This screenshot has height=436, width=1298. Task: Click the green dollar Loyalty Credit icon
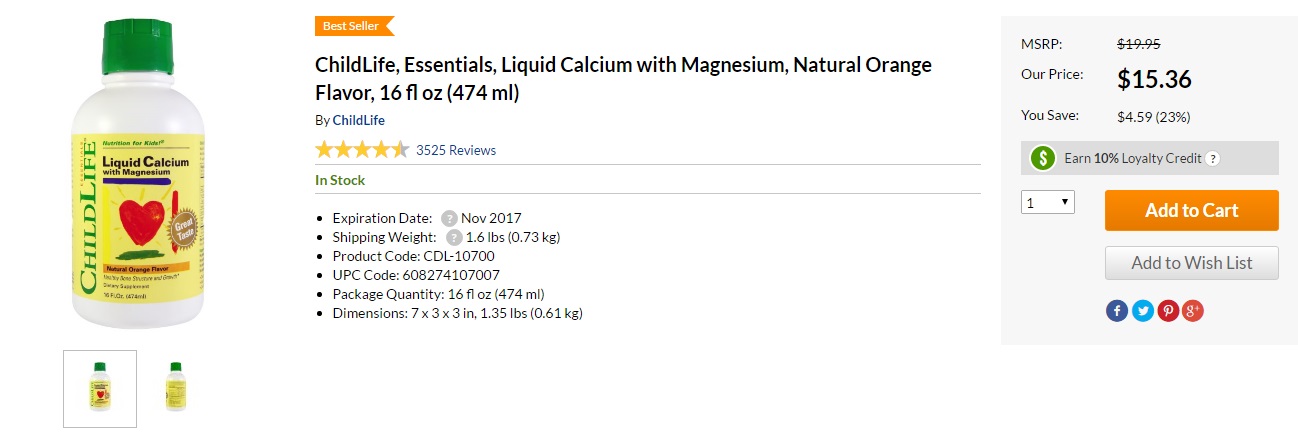(1044, 158)
